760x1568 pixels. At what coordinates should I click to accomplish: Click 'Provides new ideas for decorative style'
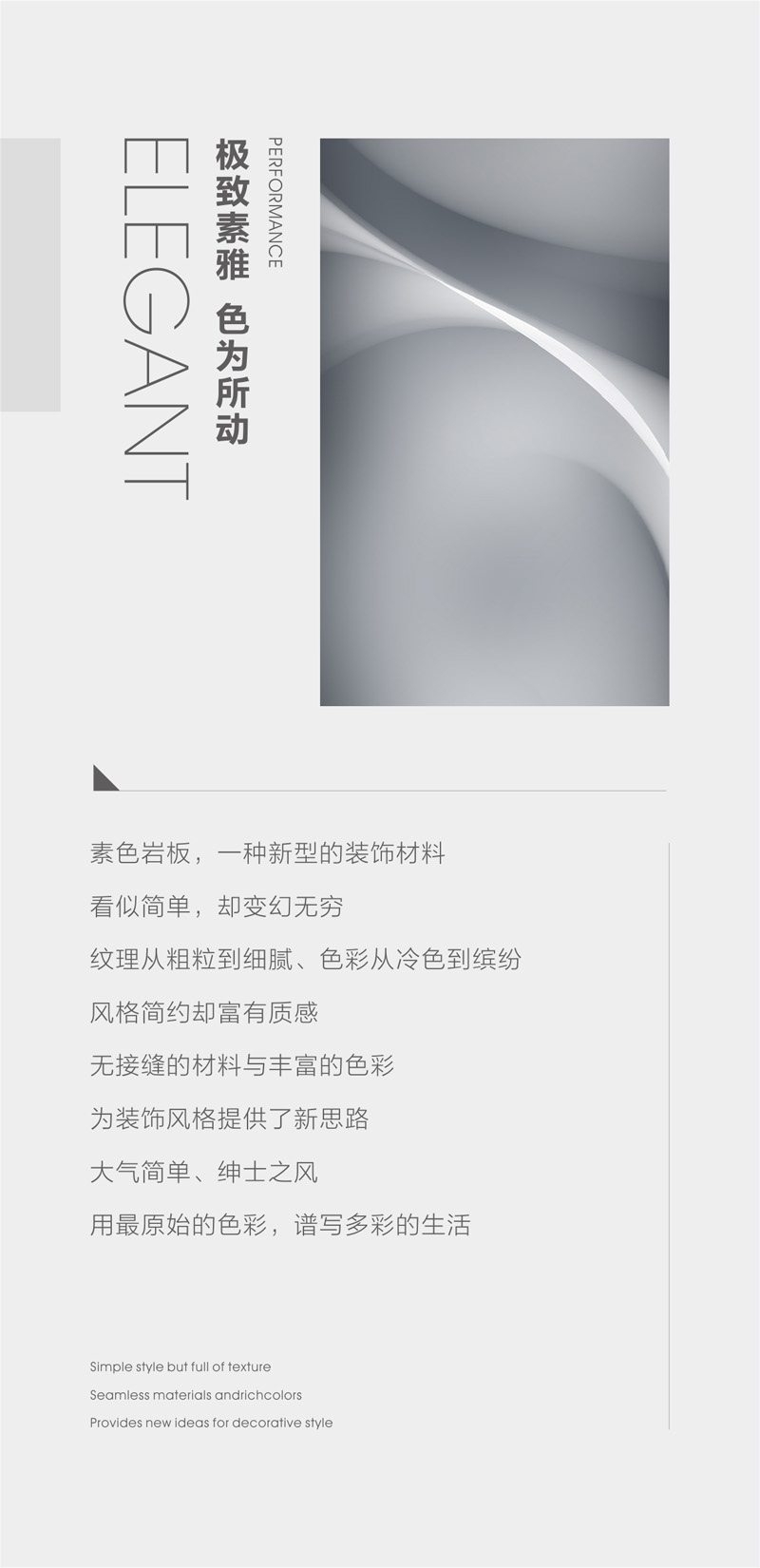click(212, 1423)
